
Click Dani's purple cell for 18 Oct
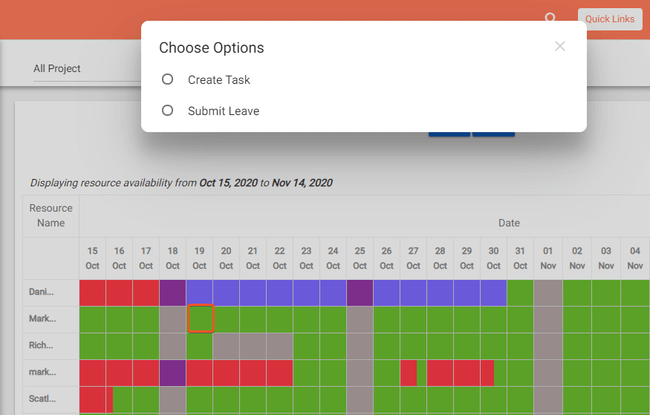(x=173, y=292)
